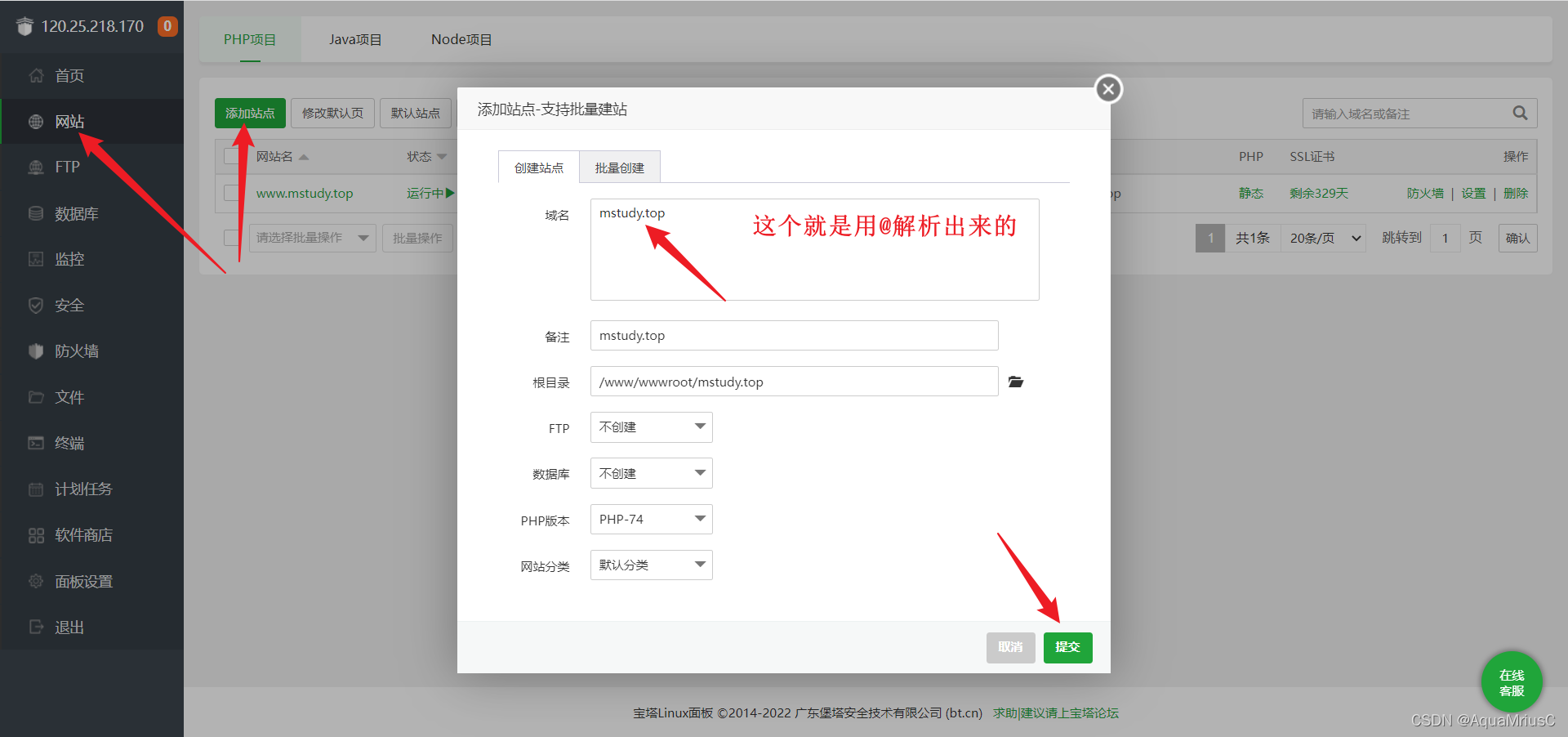Open the 文件 folder icon in sidebar
The image size is (1568, 737).
[x=36, y=397]
